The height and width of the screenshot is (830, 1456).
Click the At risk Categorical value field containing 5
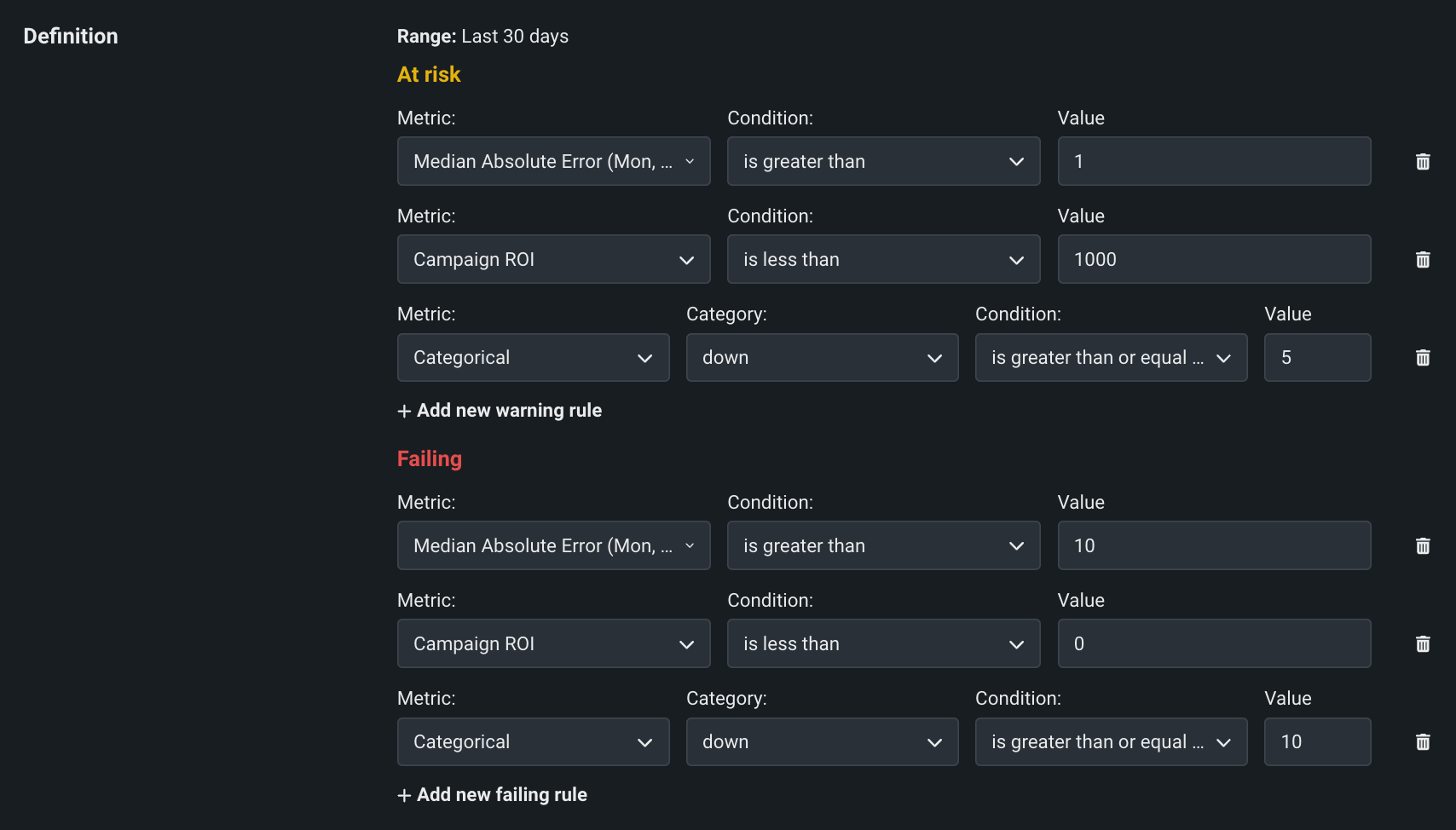click(x=1316, y=358)
